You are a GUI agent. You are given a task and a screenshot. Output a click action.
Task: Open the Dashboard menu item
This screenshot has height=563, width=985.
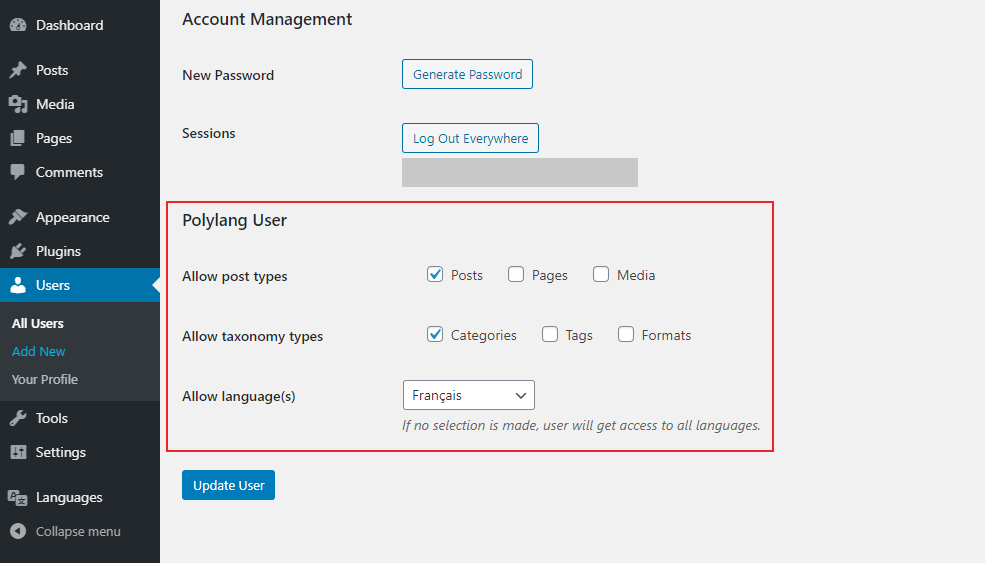point(80,25)
